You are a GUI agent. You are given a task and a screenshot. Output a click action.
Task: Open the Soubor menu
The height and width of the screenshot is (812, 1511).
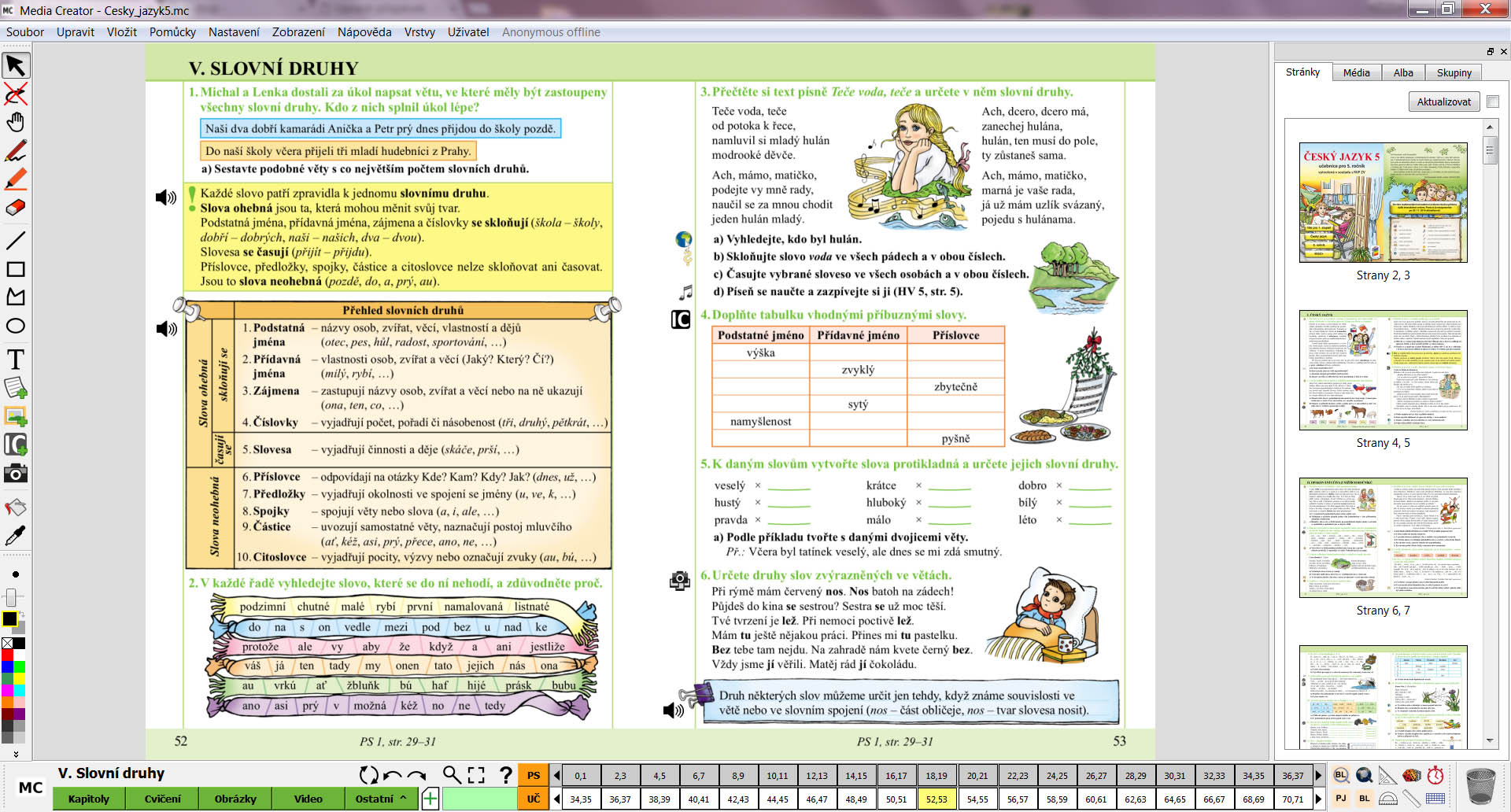click(x=25, y=32)
